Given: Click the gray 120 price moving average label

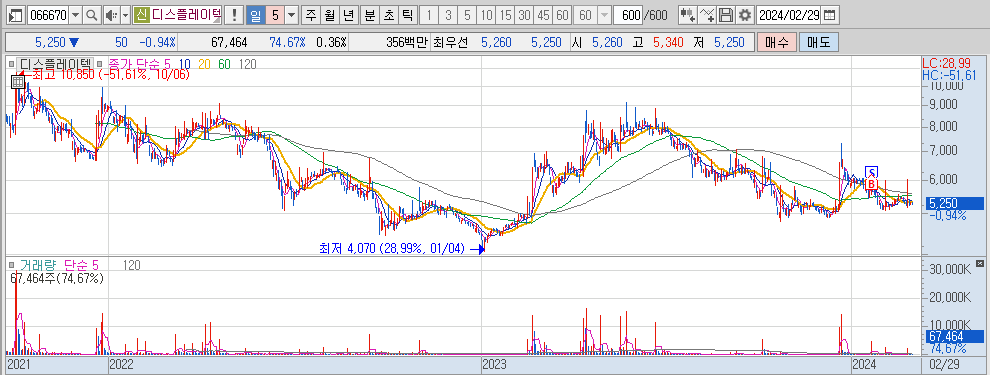Looking at the screenshot, I should (248, 63).
